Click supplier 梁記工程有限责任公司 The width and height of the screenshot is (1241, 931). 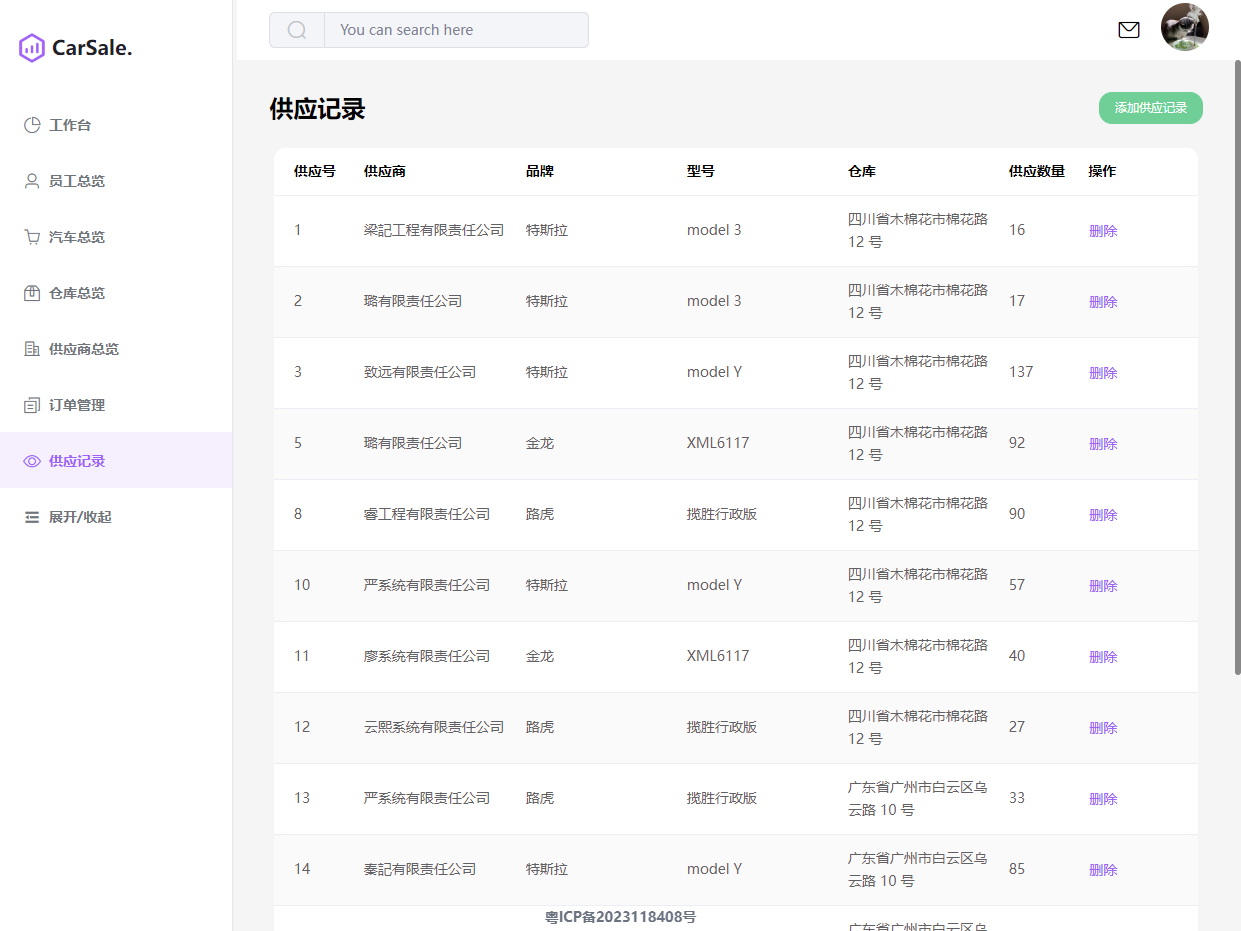pos(434,230)
